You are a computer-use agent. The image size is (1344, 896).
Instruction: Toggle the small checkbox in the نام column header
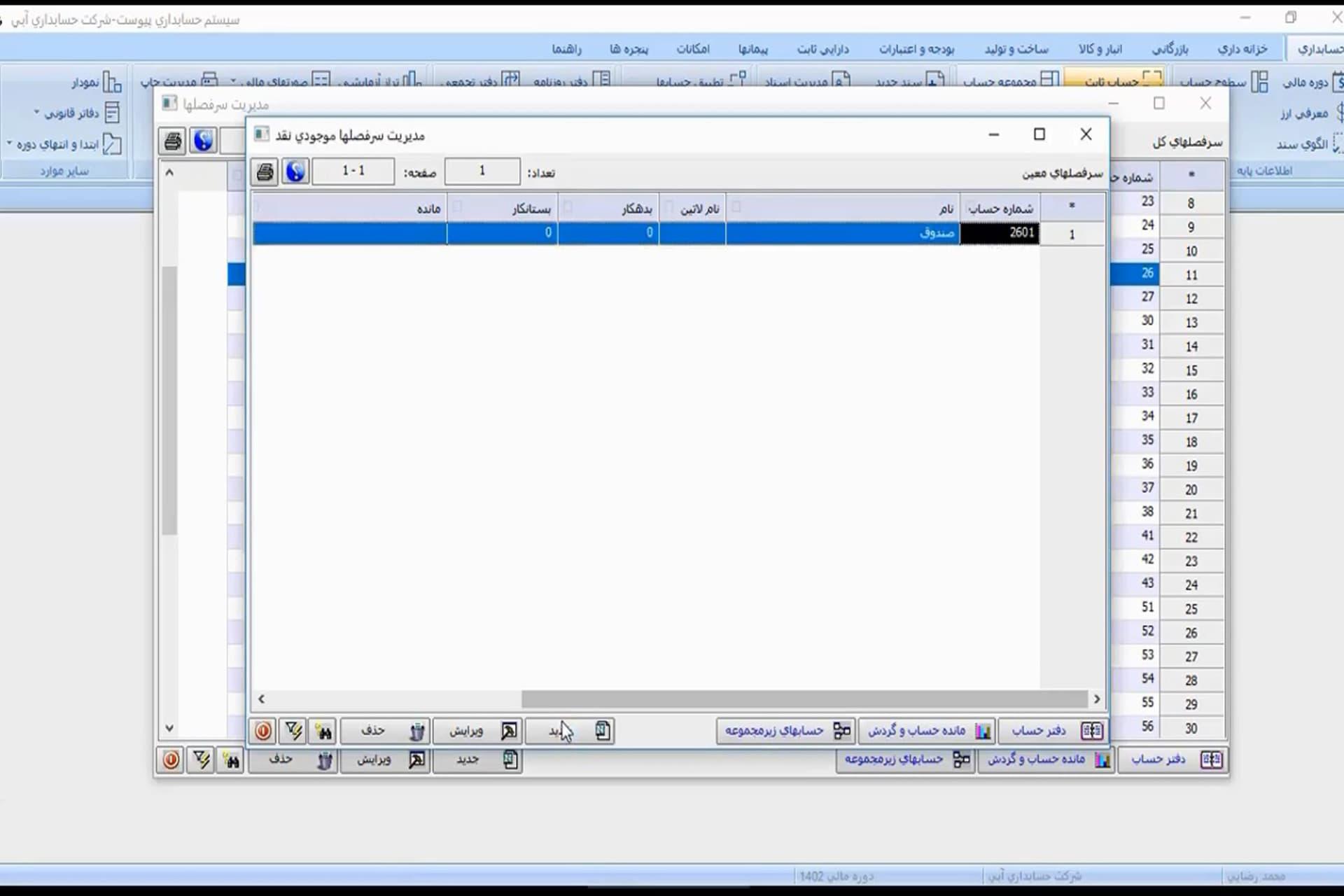point(736,207)
